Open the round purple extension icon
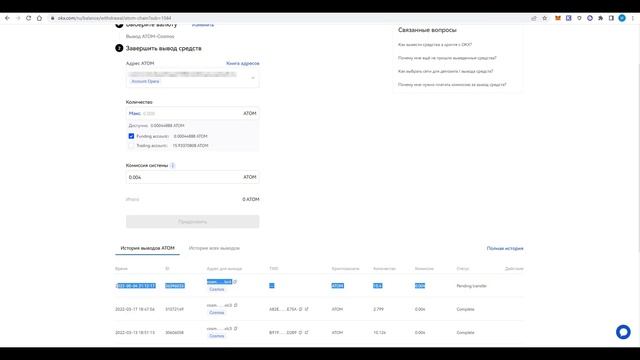Screen dimensions: 640x360 pyautogui.click(x=590, y=18)
